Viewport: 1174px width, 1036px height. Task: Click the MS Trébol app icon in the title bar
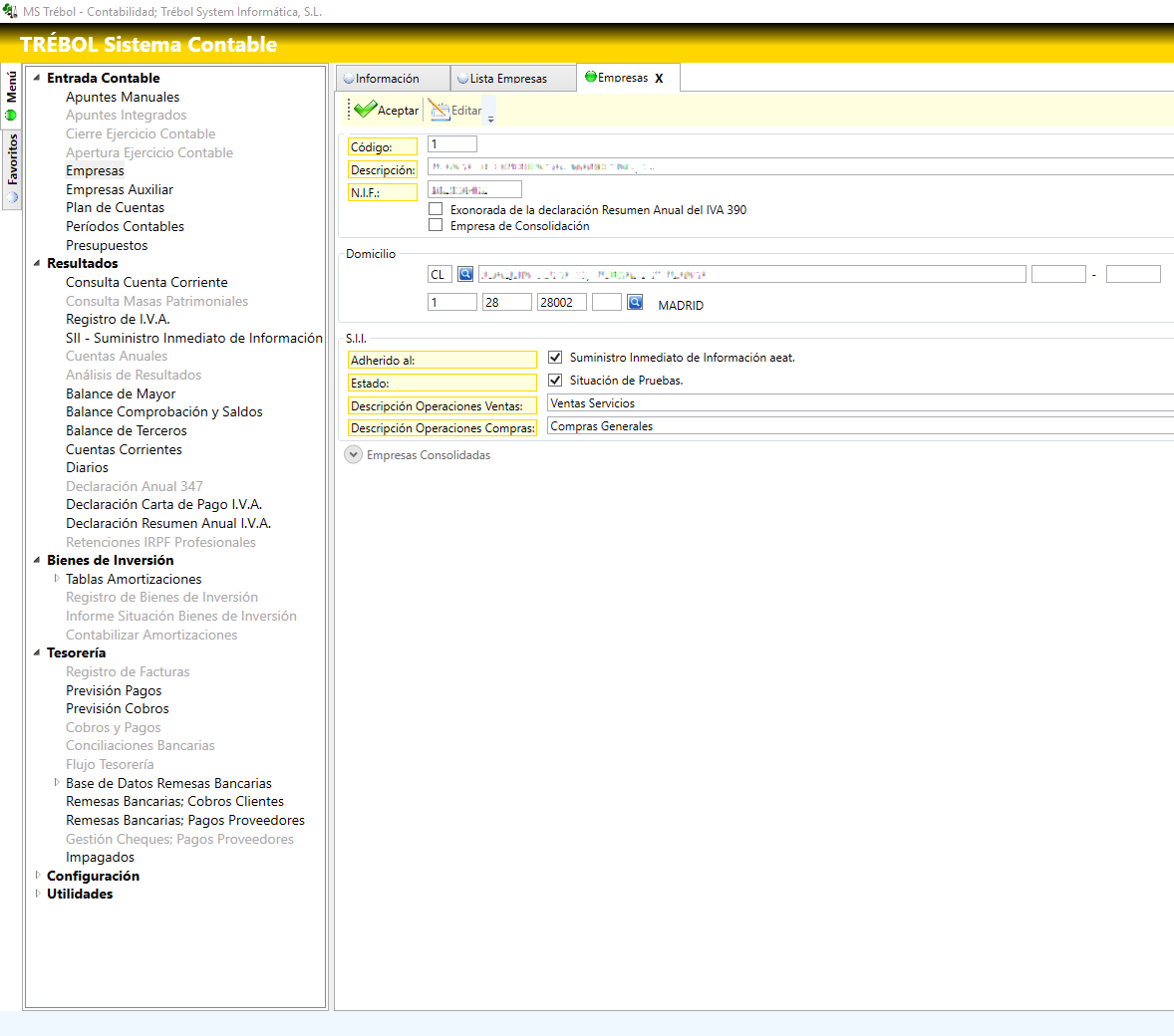pyautogui.click(x=10, y=11)
